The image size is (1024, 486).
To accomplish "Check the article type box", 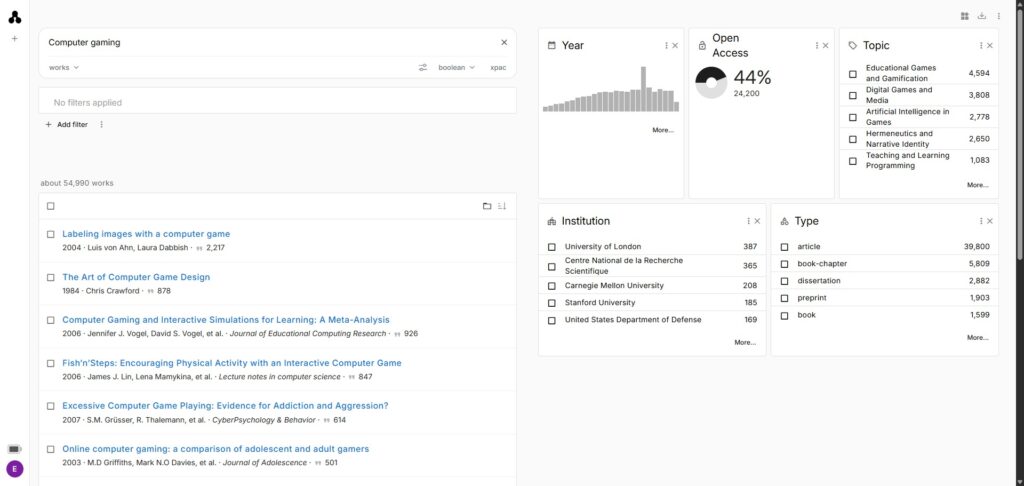I will click(x=785, y=247).
